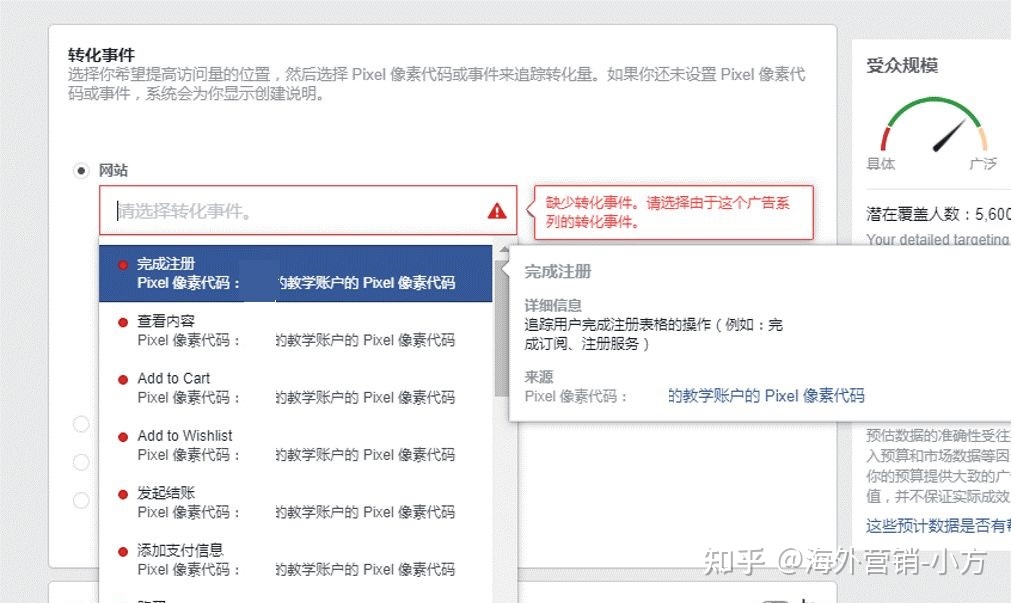Image resolution: width=1014 pixels, height=603 pixels.
Task: Click the 请选择转化事件 input field
Action: [x=308, y=210]
